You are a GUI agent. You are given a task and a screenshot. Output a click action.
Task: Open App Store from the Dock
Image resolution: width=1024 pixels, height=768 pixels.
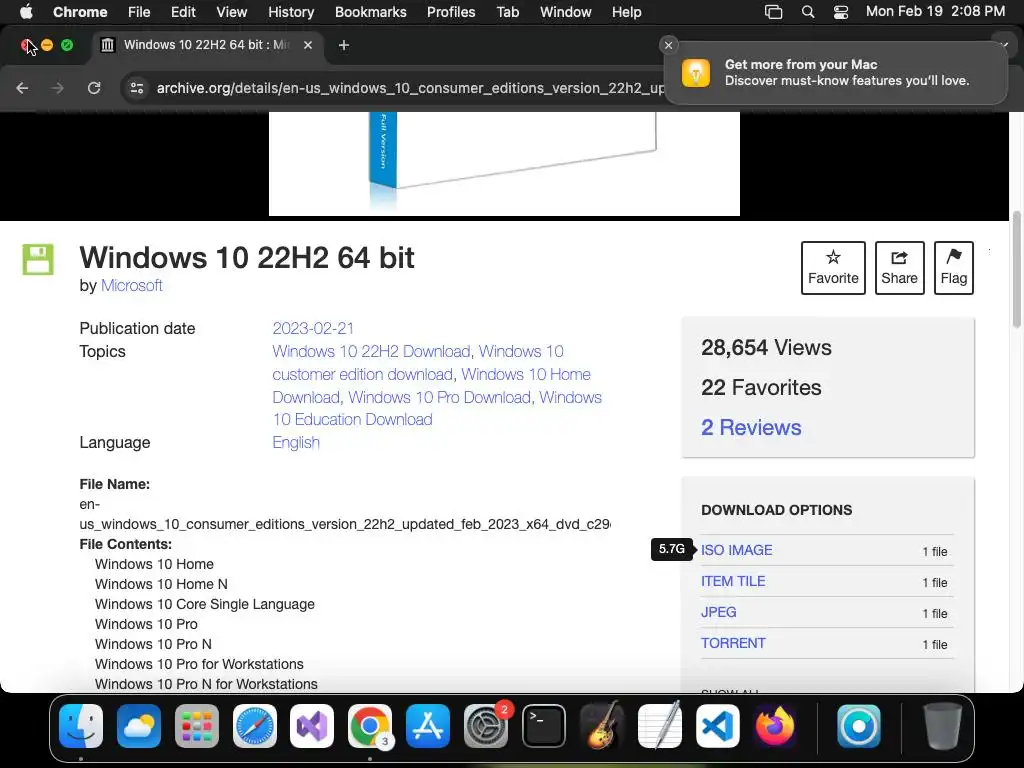click(428, 726)
